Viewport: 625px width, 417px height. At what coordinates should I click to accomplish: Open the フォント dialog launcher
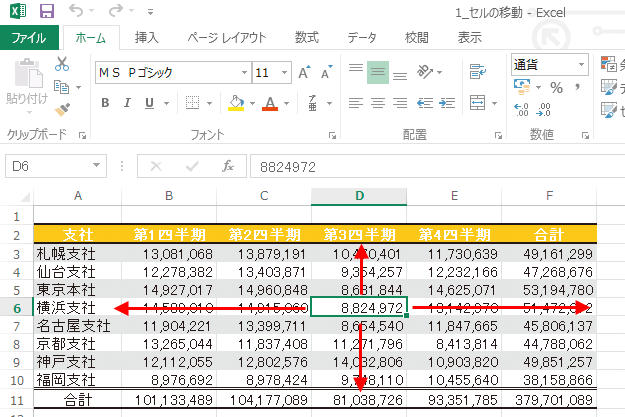(x=332, y=136)
